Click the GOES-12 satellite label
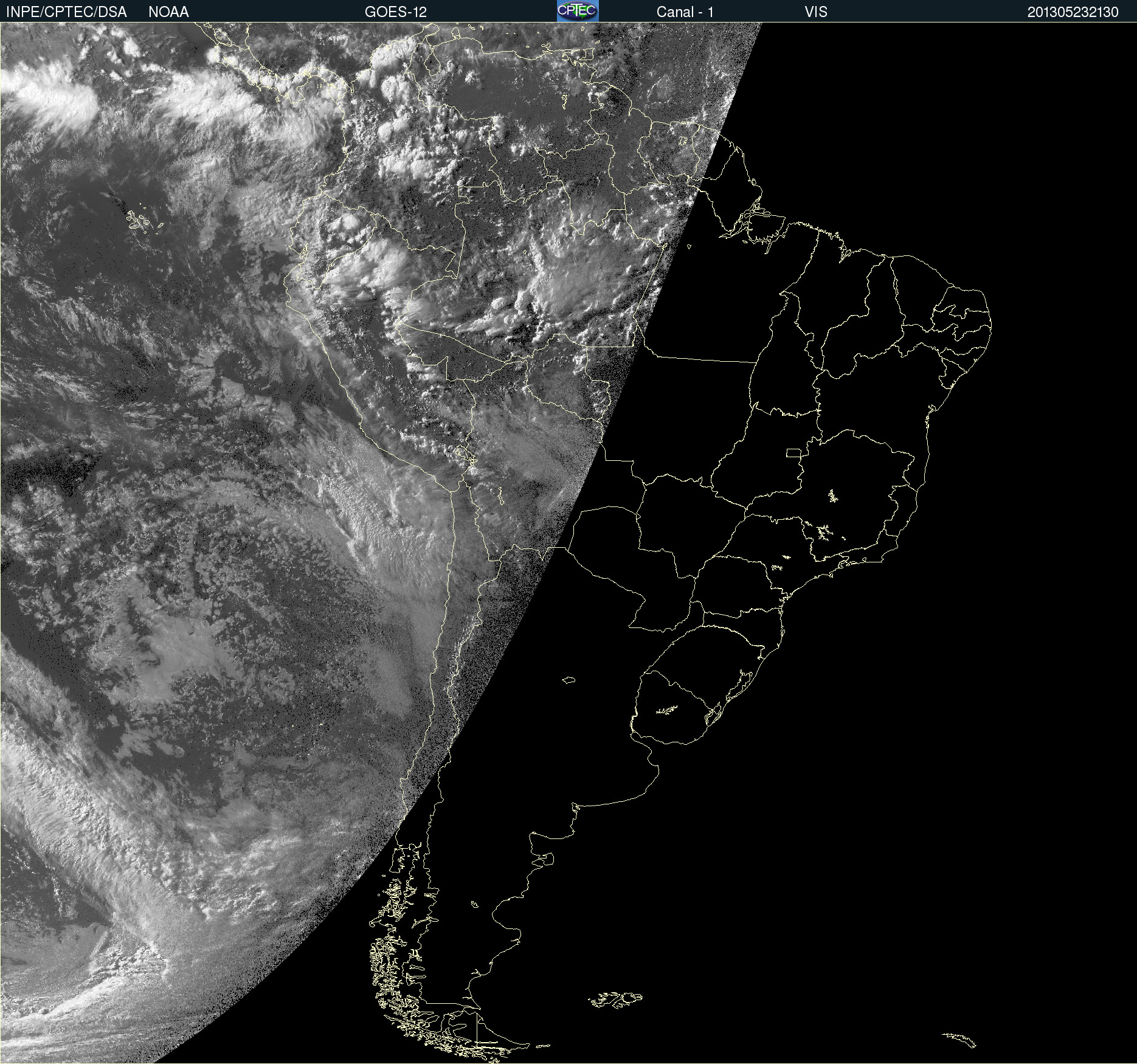The height and width of the screenshot is (1064, 1137). [x=396, y=12]
